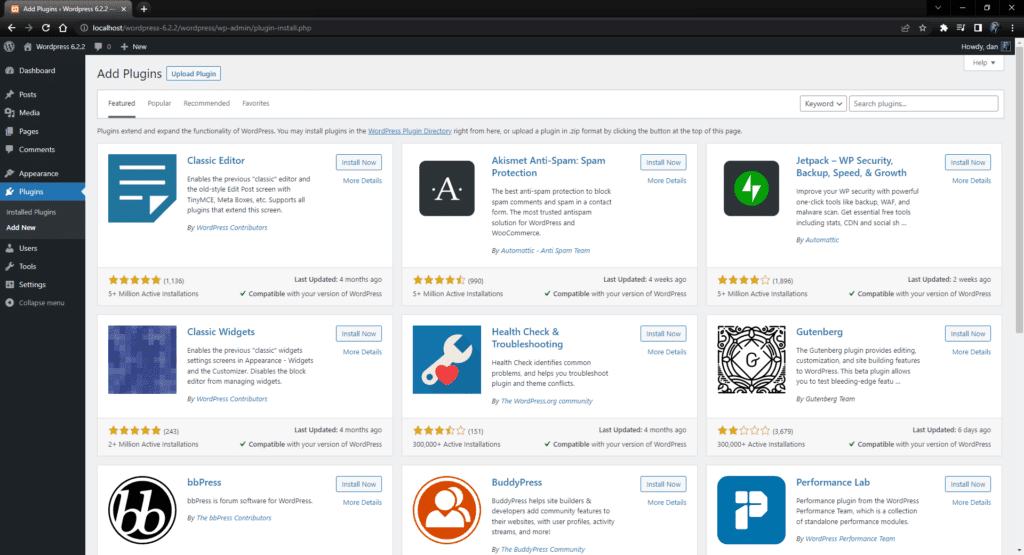Viewport: 1024px width, 555px height.
Task: Install the bbPress plugin
Action: click(359, 484)
